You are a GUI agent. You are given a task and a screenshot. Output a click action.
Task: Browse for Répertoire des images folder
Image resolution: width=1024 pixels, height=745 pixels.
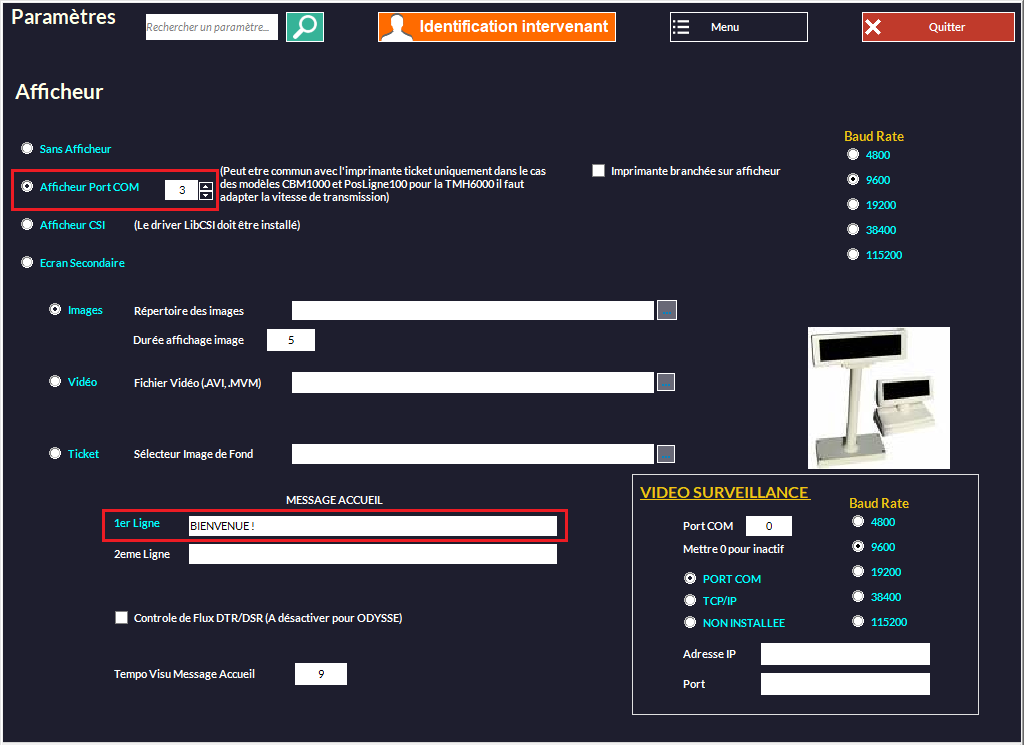[x=666, y=310]
